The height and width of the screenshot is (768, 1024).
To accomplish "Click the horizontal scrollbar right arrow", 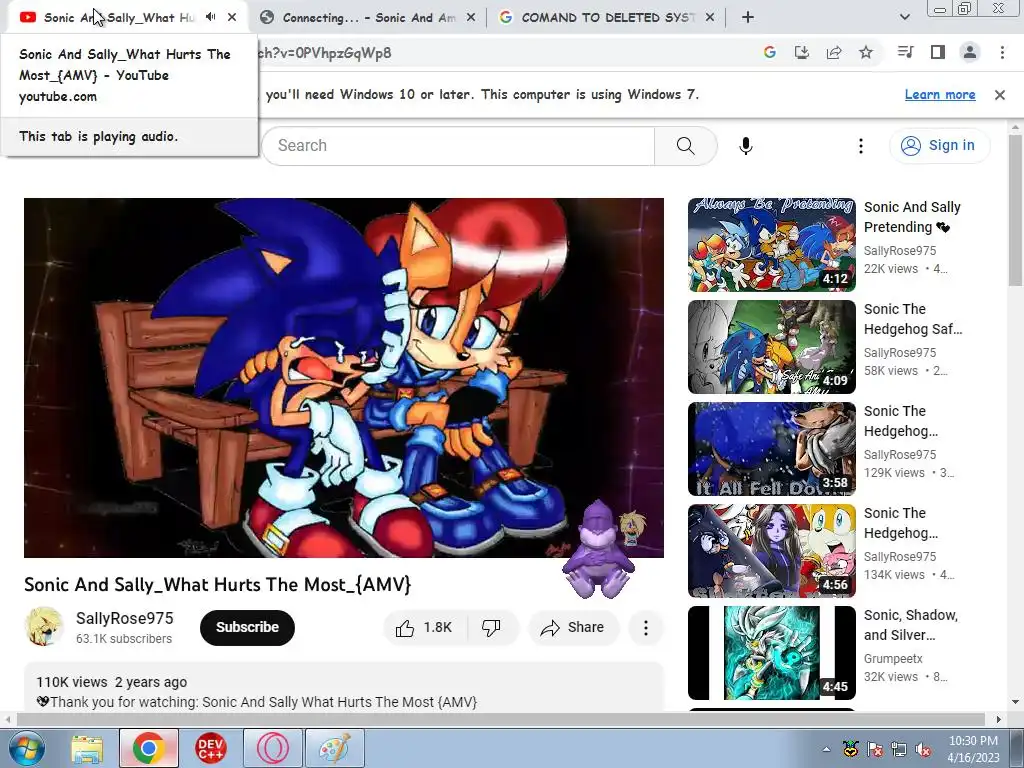I will pyautogui.click(x=998, y=719).
